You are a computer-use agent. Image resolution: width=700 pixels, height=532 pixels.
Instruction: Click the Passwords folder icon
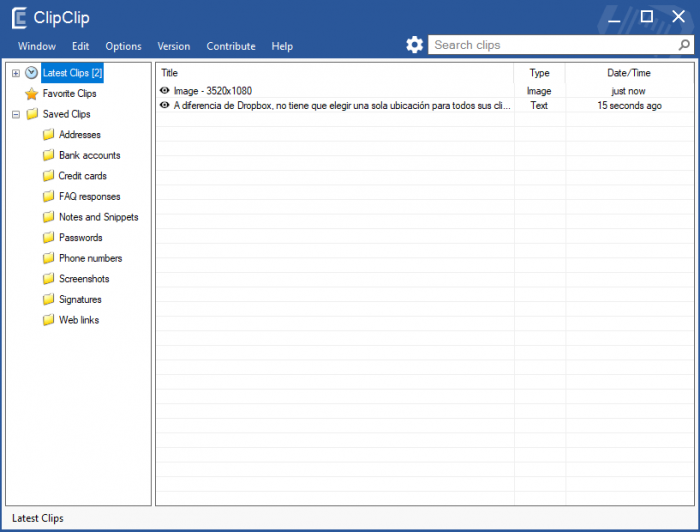[48, 237]
